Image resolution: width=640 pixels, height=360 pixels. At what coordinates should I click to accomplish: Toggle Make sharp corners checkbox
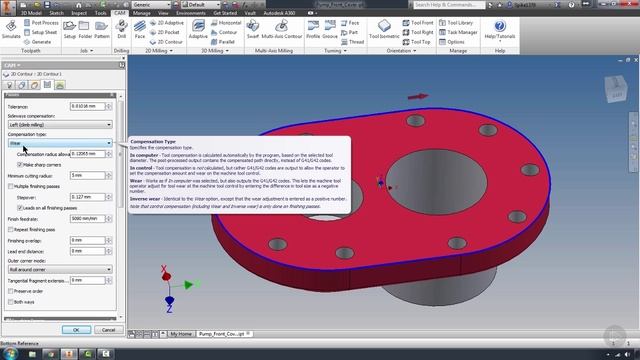click(20, 165)
